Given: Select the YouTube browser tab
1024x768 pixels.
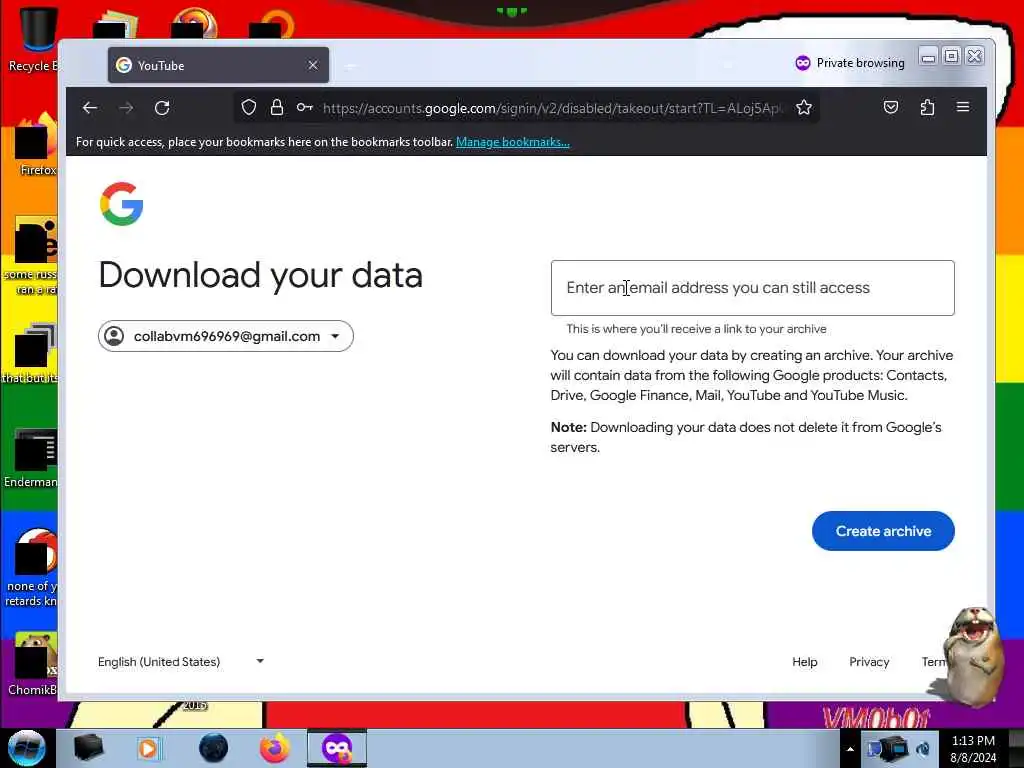Looking at the screenshot, I should coord(218,65).
